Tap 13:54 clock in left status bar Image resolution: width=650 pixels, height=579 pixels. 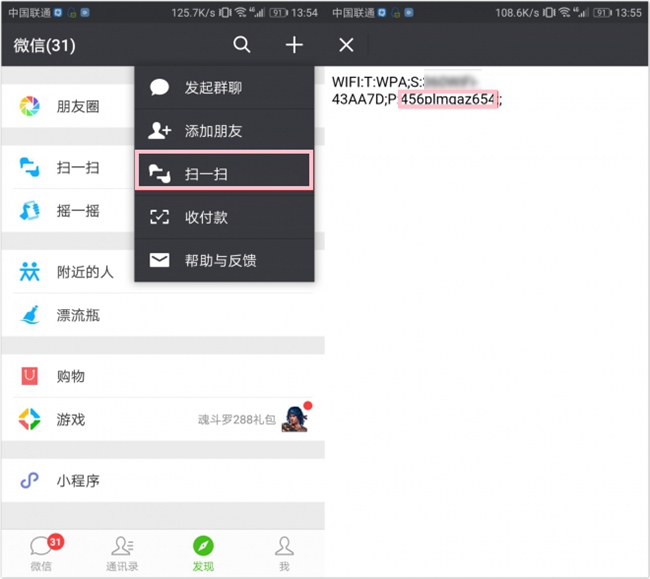(x=304, y=13)
